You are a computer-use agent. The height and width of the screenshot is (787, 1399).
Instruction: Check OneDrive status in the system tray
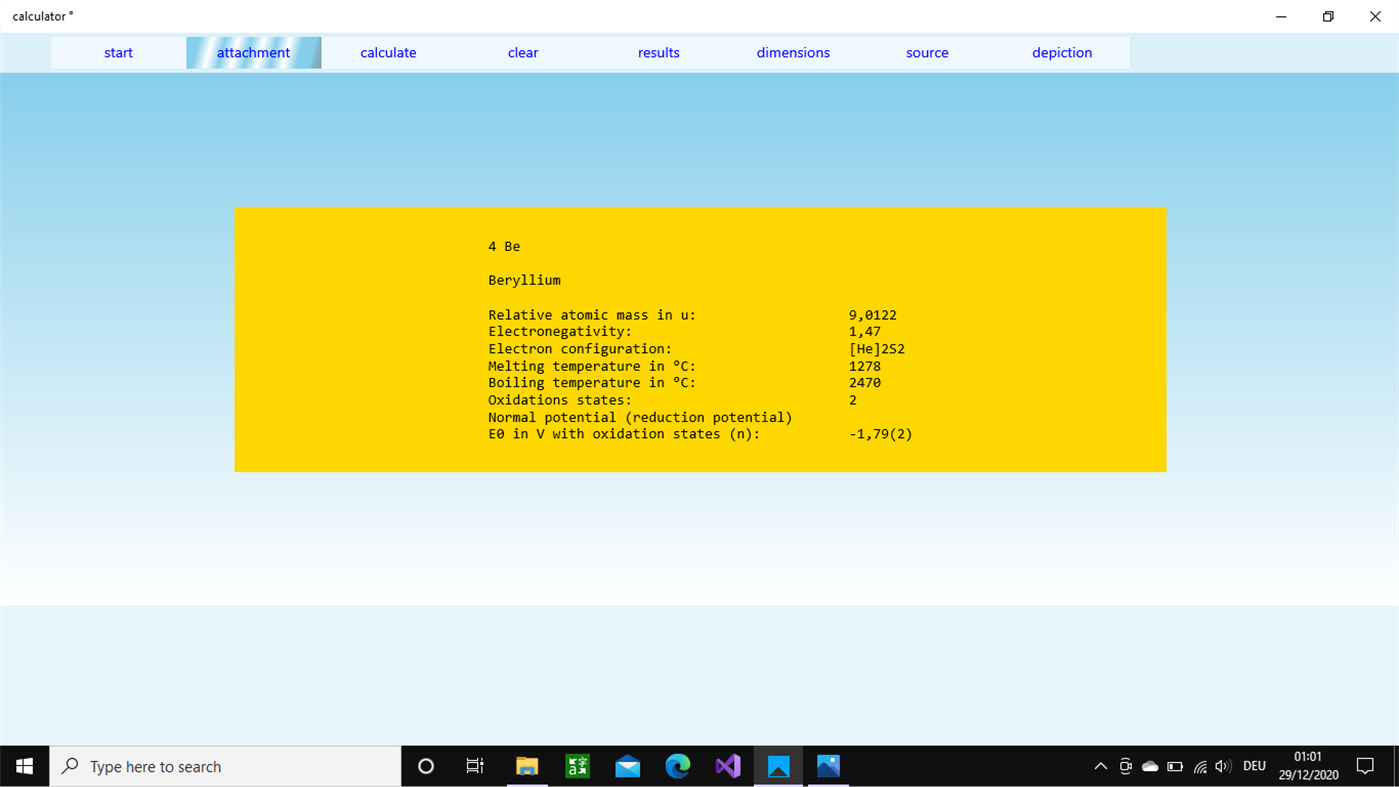1149,766
